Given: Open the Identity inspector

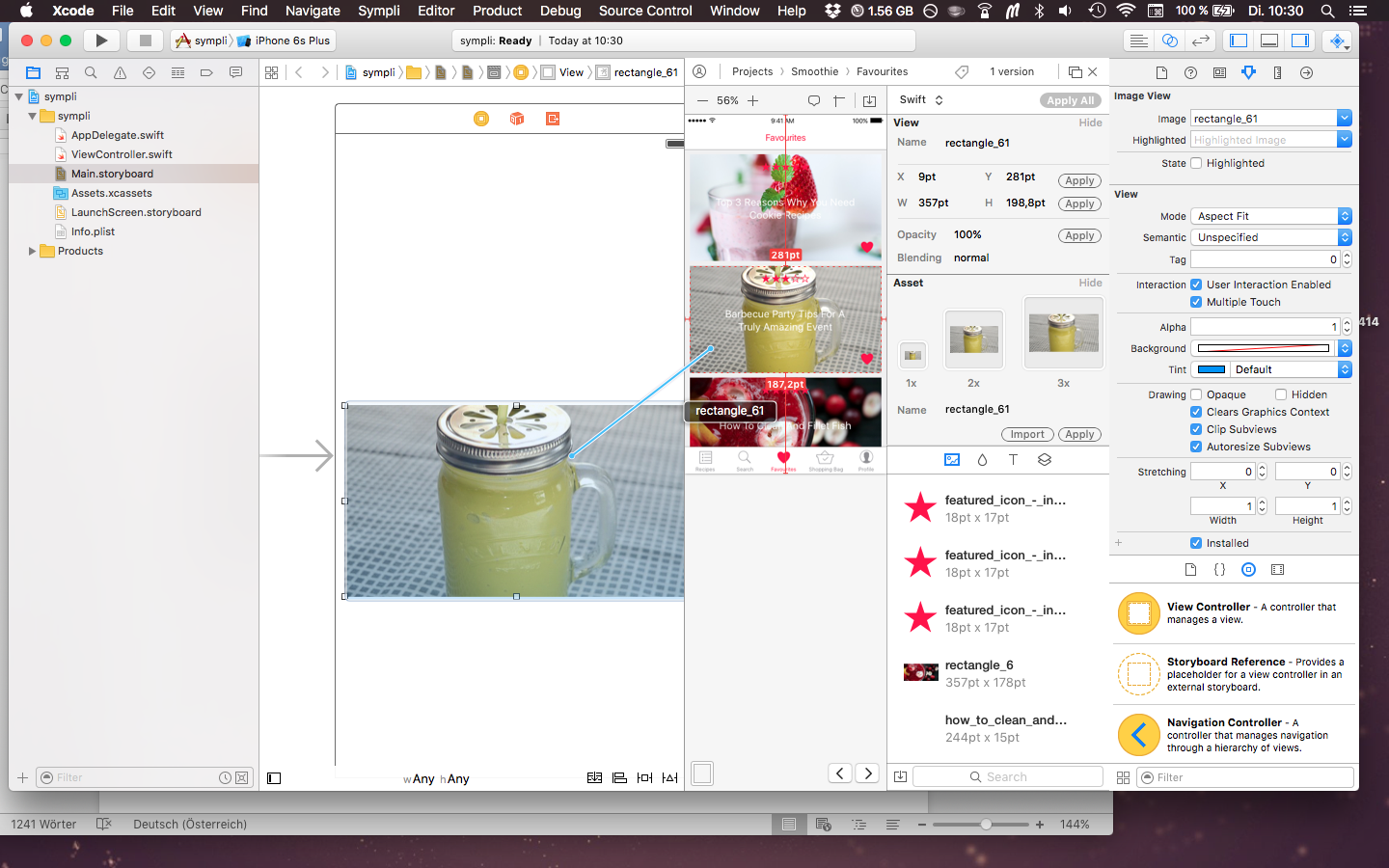Looking at the screenshot, I should point(1219,72).
